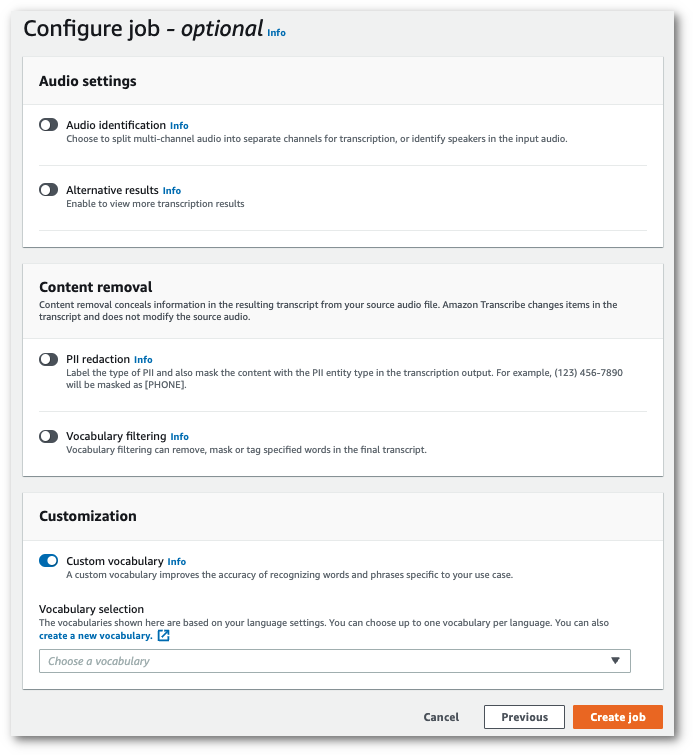Open Info link for Custom vocabulary

coord(176,562)
